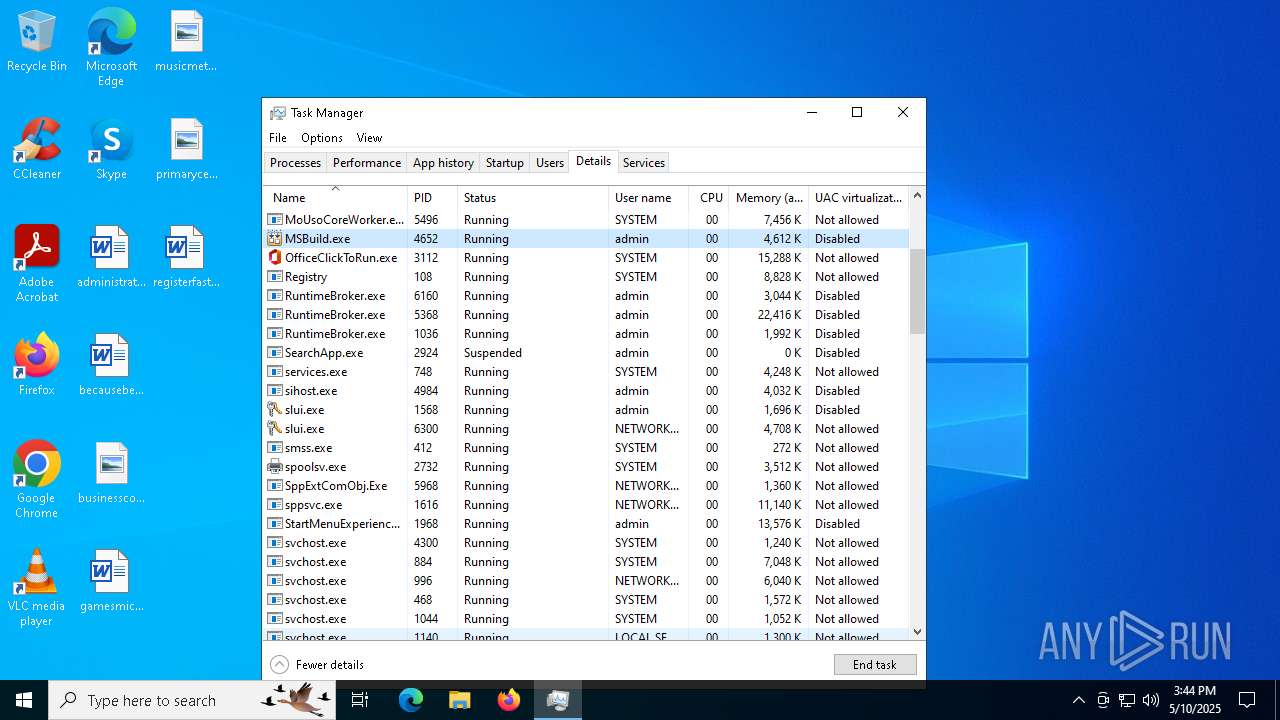
Task: Open CCleaner desktop shortcut
Action: [x=37, y=149]
